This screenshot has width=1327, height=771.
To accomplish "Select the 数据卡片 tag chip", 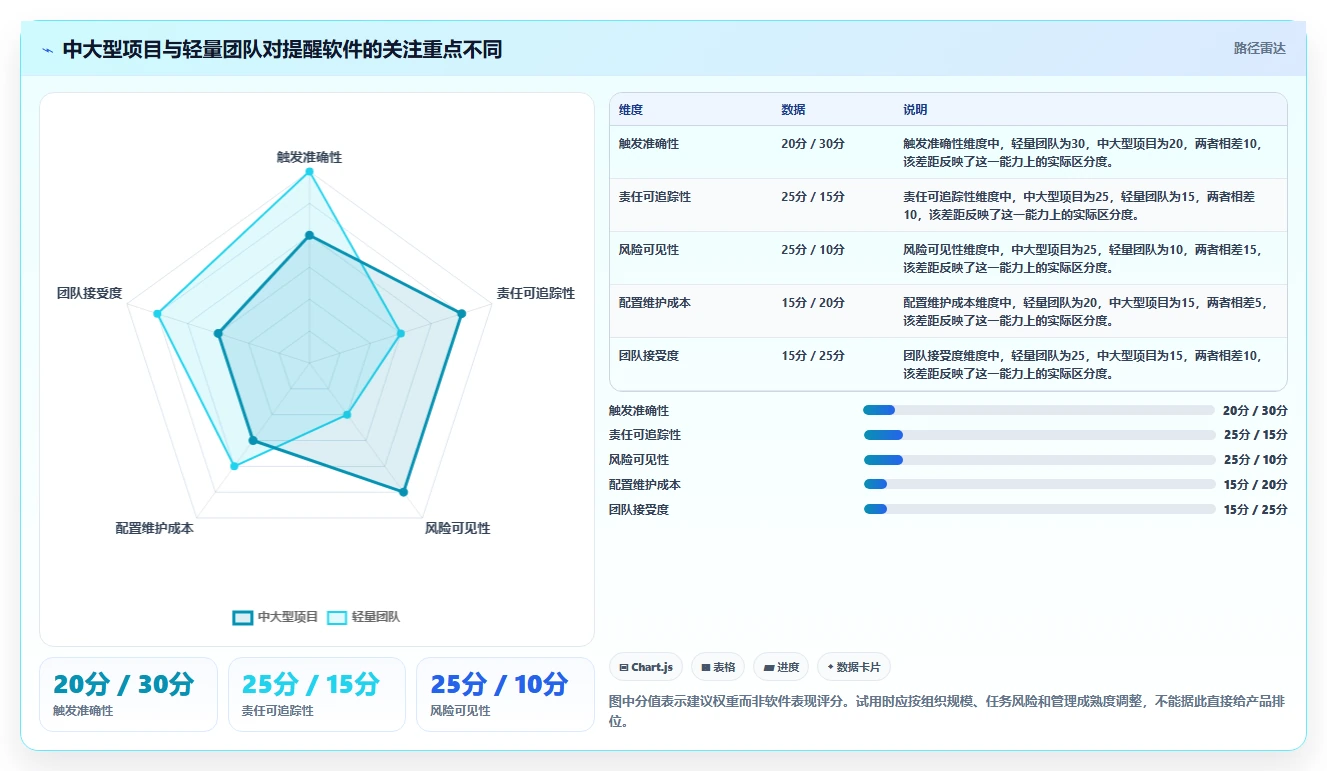I will (854, 667).
